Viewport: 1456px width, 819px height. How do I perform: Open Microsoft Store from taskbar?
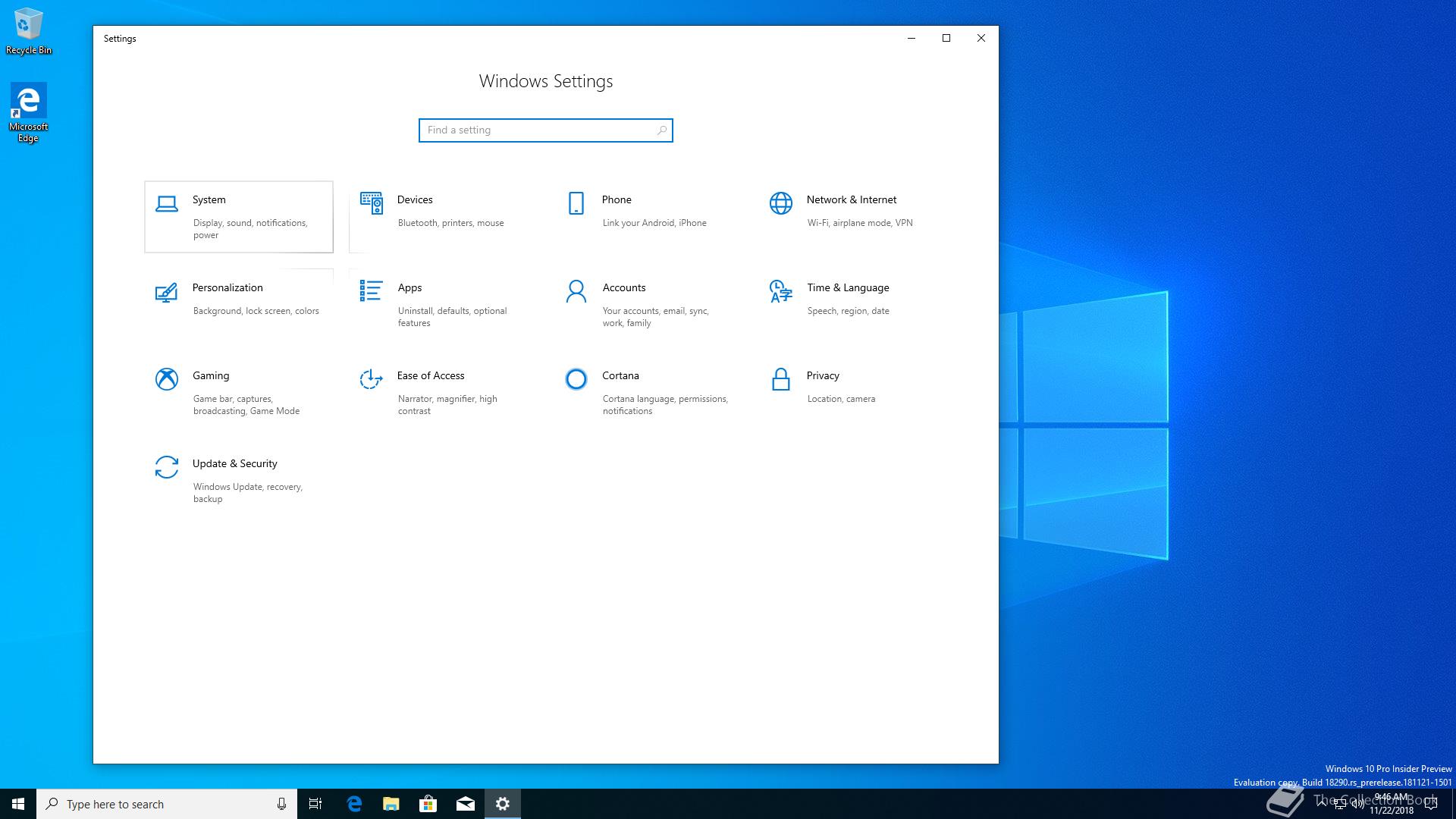point(428,804)
